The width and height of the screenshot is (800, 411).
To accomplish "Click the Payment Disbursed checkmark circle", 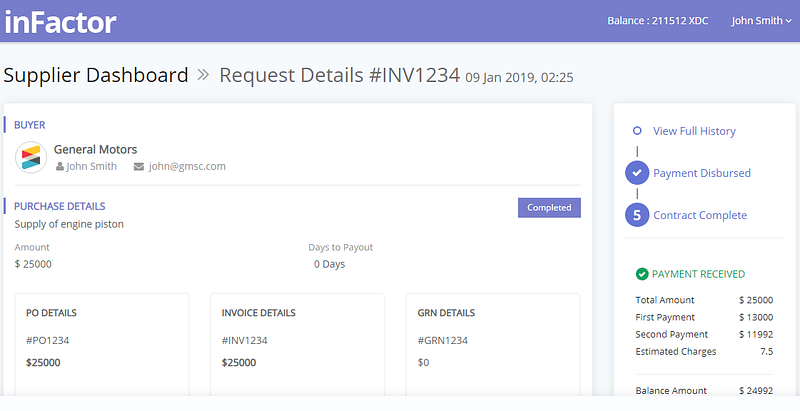I will [637, 173].
